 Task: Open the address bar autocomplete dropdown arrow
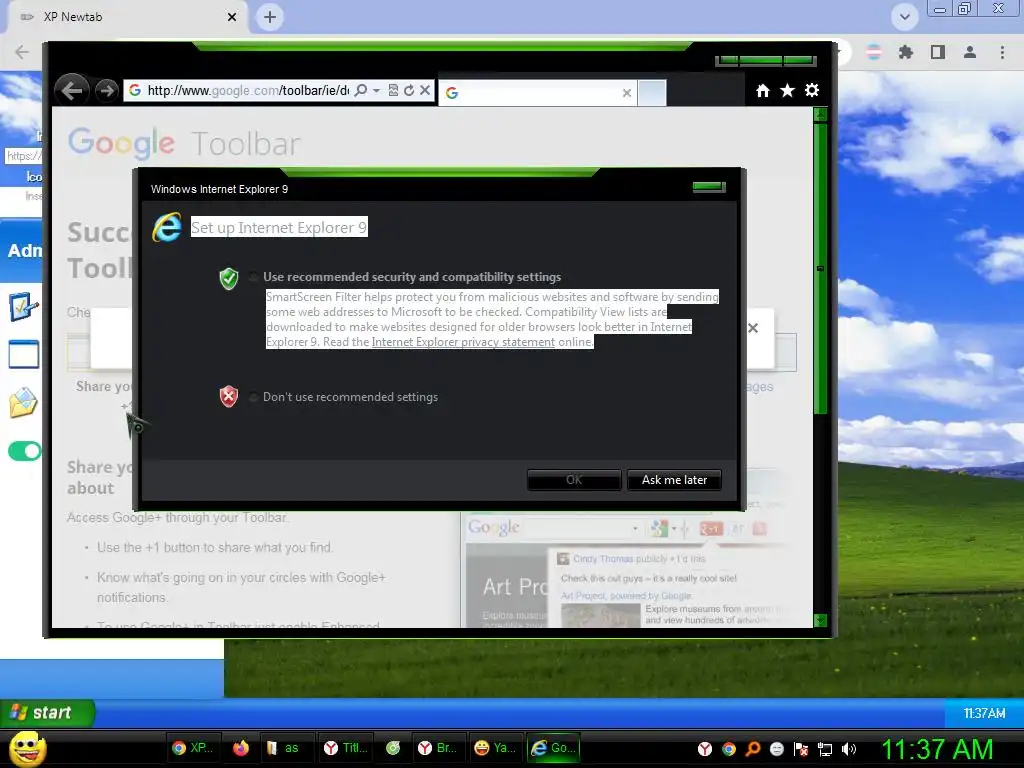[x=376, y=91]
